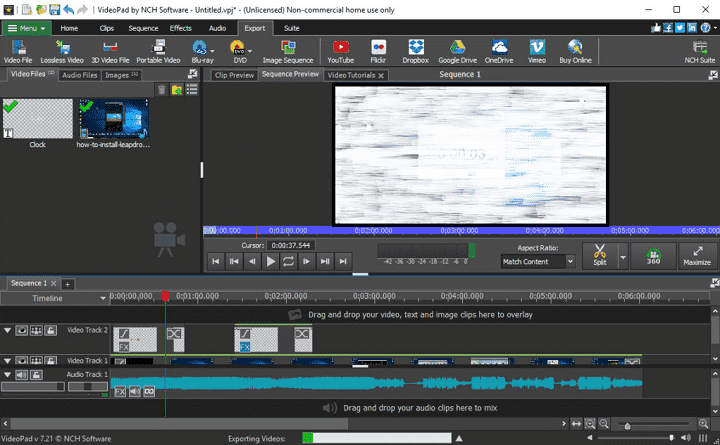The image size is (720, 445).
Task: Collapse Video Track 1
Action: click(7, 361)
